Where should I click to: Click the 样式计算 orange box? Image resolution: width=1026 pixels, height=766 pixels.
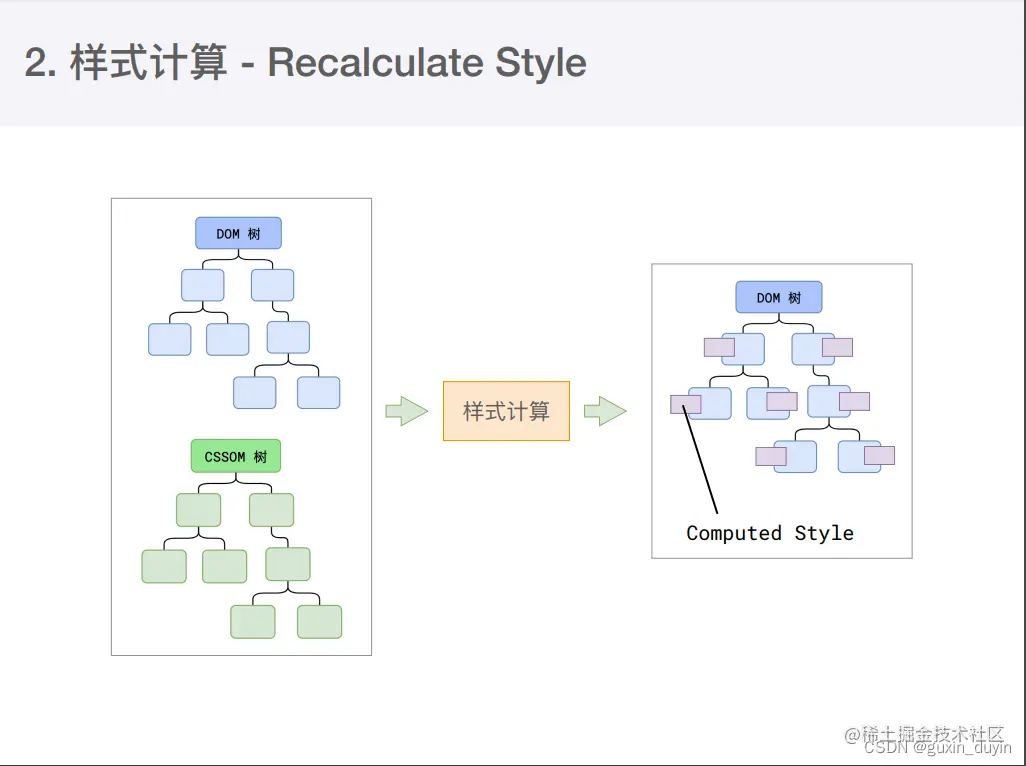tap(506, 410)
